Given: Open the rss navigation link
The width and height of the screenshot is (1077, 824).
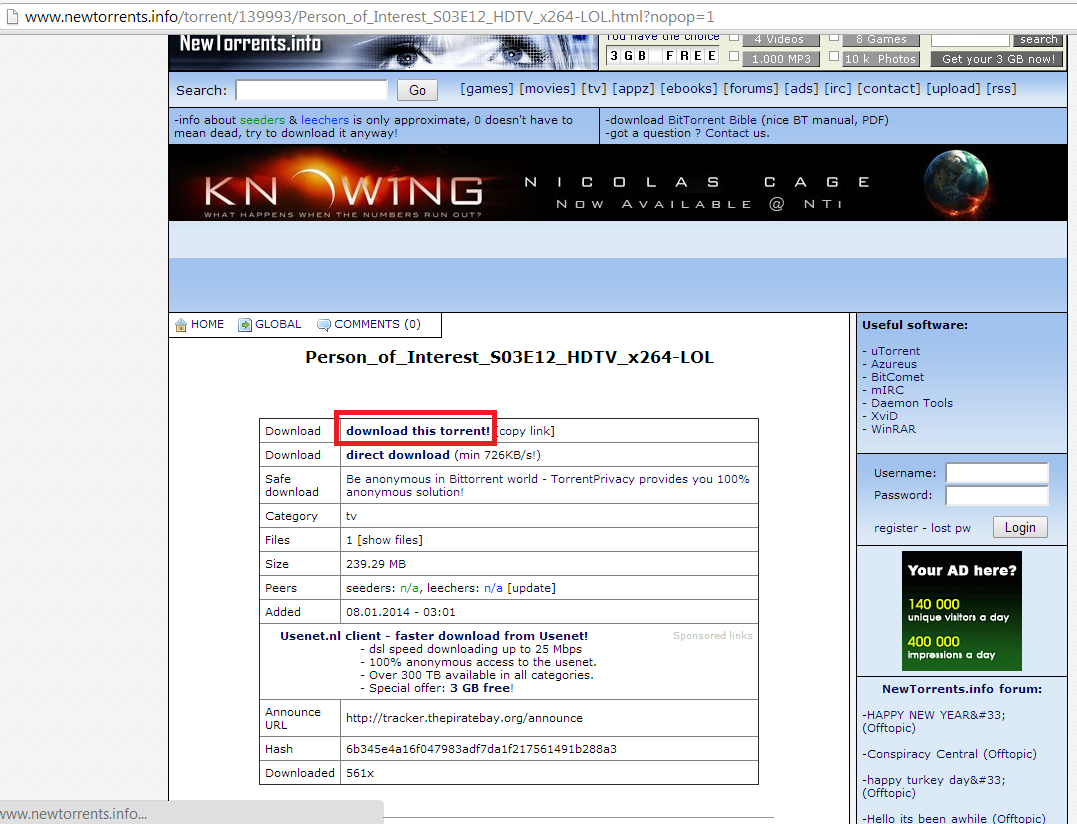Looking at the screenshot, I should [1001, 89].
